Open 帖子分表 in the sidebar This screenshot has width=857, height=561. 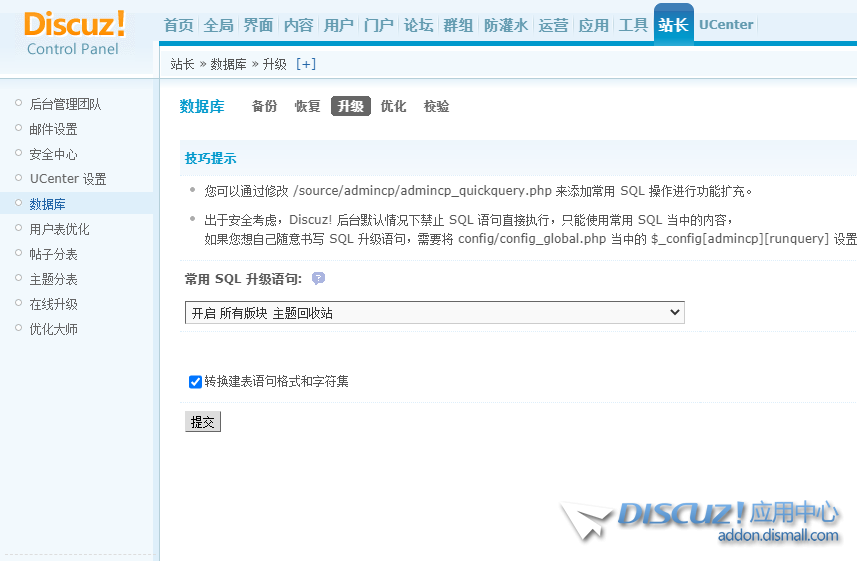coord(54,254)
